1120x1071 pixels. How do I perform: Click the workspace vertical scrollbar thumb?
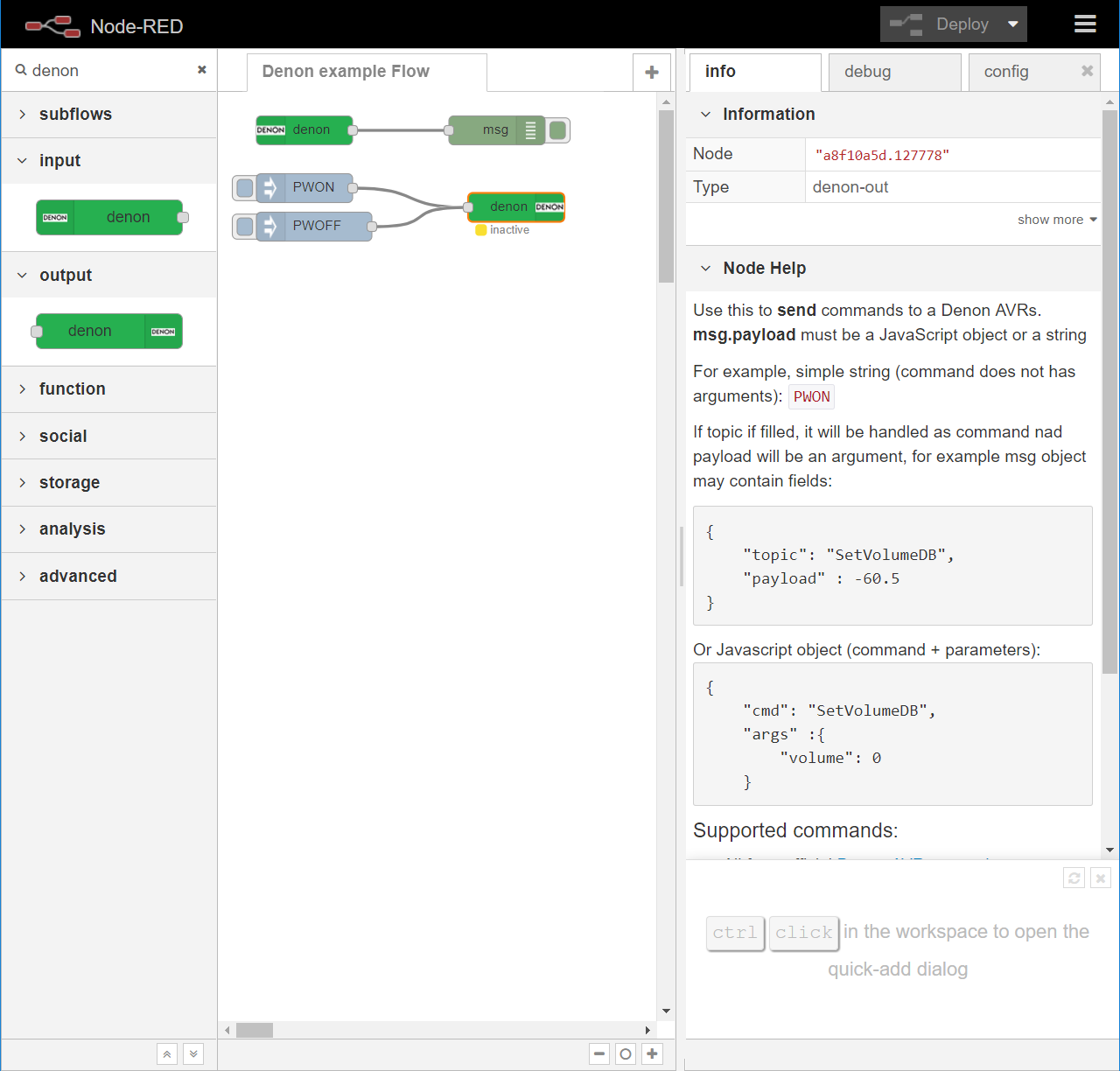[666, 196]
